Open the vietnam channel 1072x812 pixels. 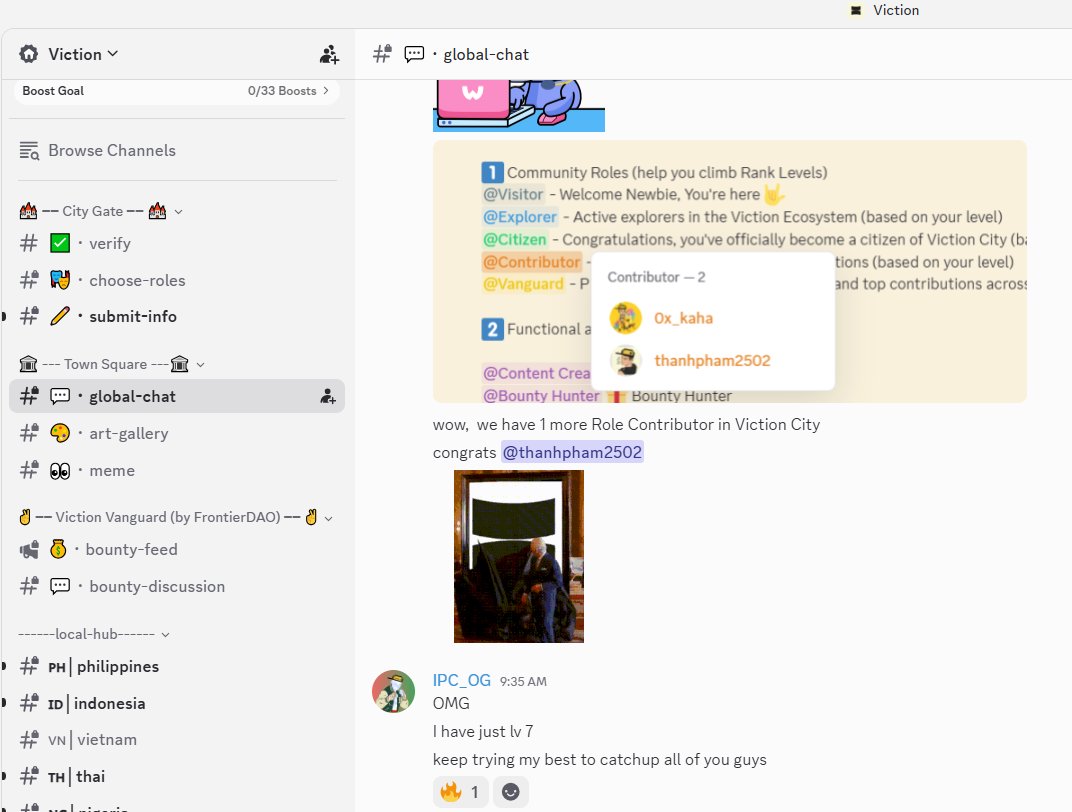pyautogui.click(x=176, y=740)
